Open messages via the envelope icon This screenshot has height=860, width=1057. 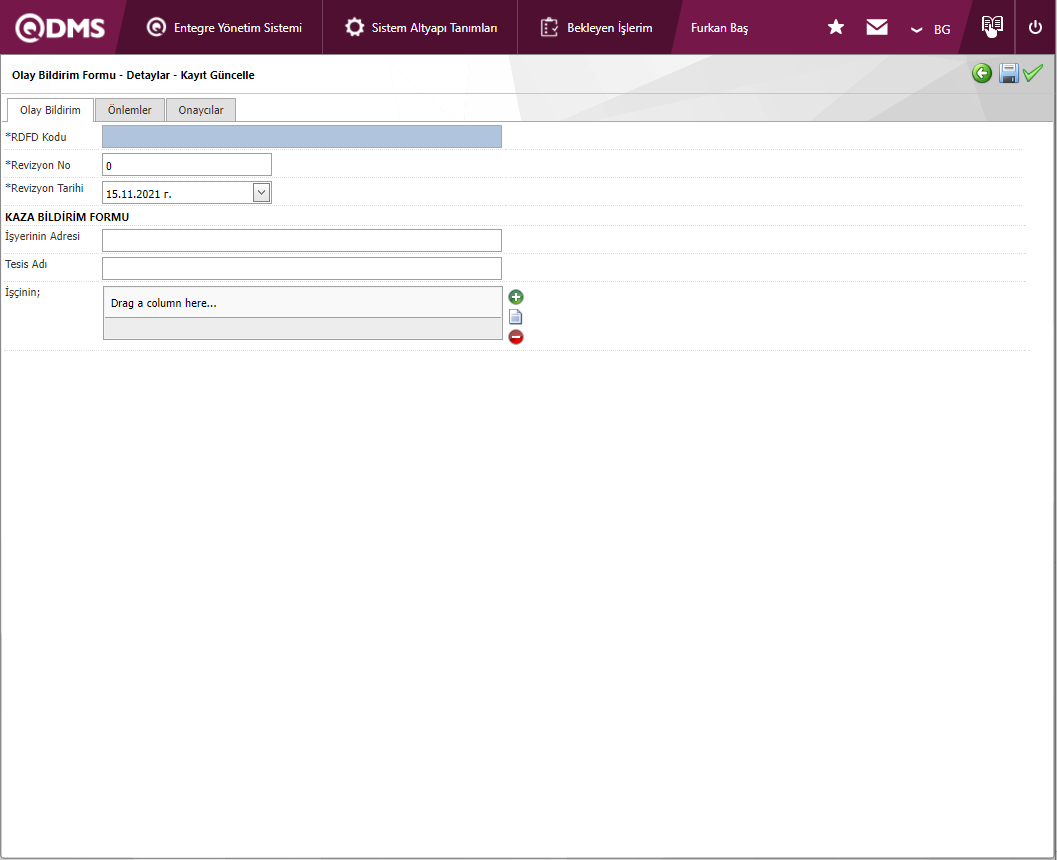pyautogui.click(x=877, y=28)
